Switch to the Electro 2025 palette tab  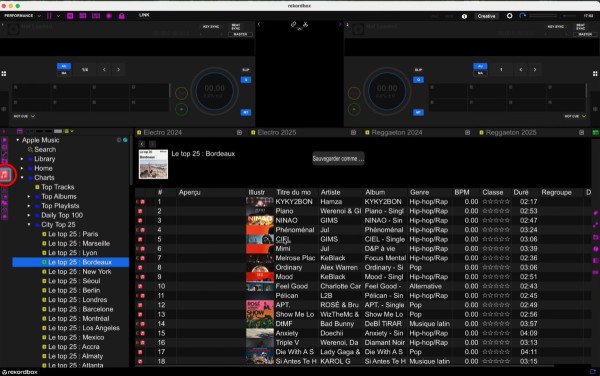pos(276,132)
